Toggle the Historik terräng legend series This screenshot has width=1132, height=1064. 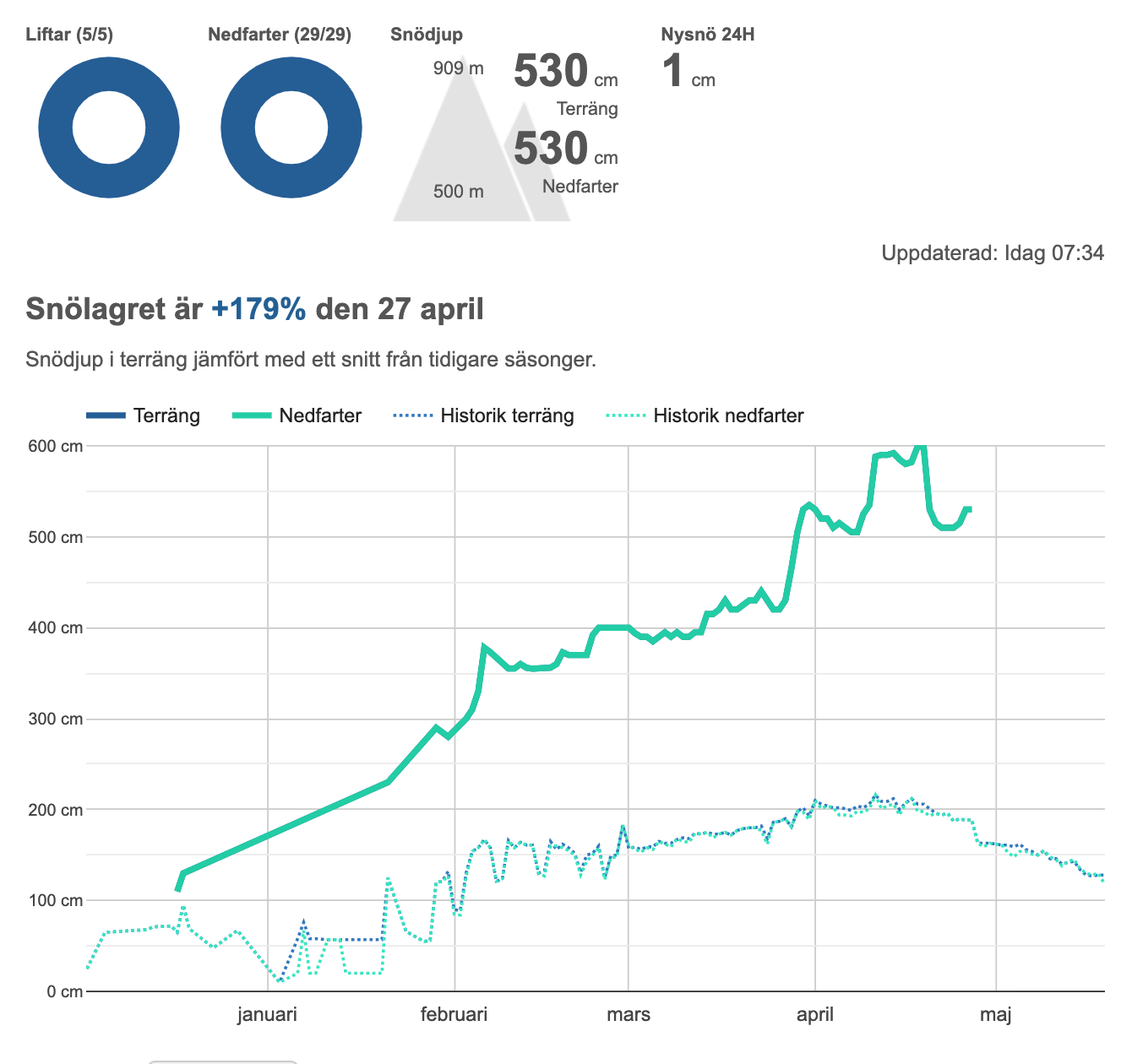[484, 415]
